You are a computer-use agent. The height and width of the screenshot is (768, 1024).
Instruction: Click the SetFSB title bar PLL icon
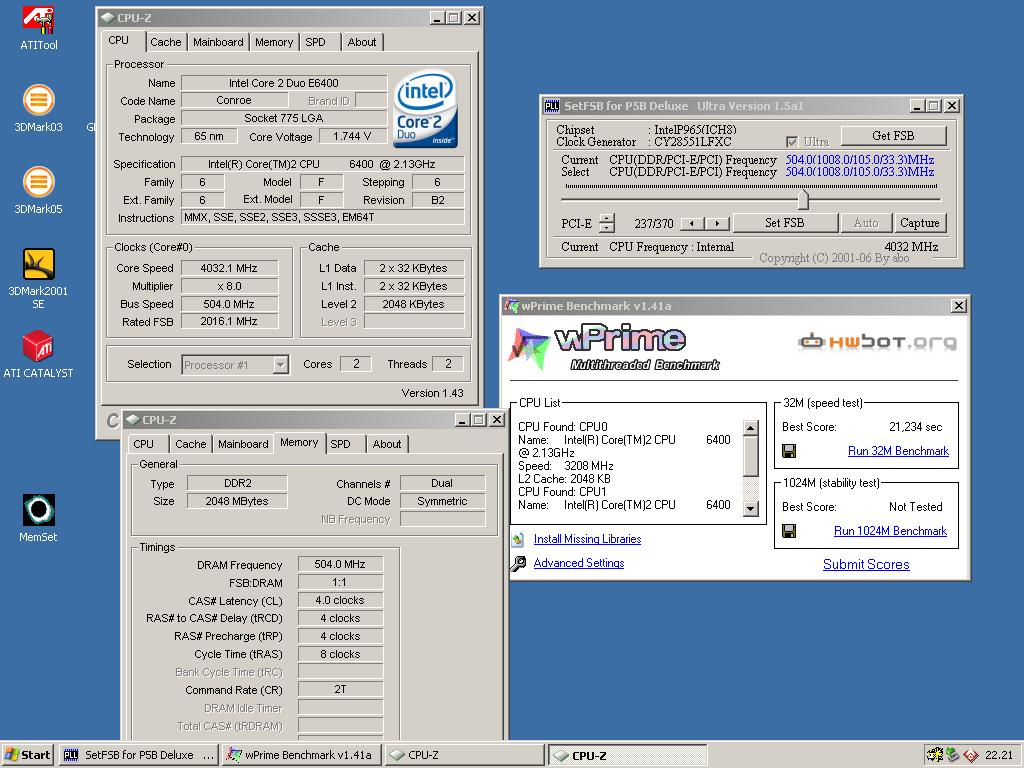[x=552, y=106]
